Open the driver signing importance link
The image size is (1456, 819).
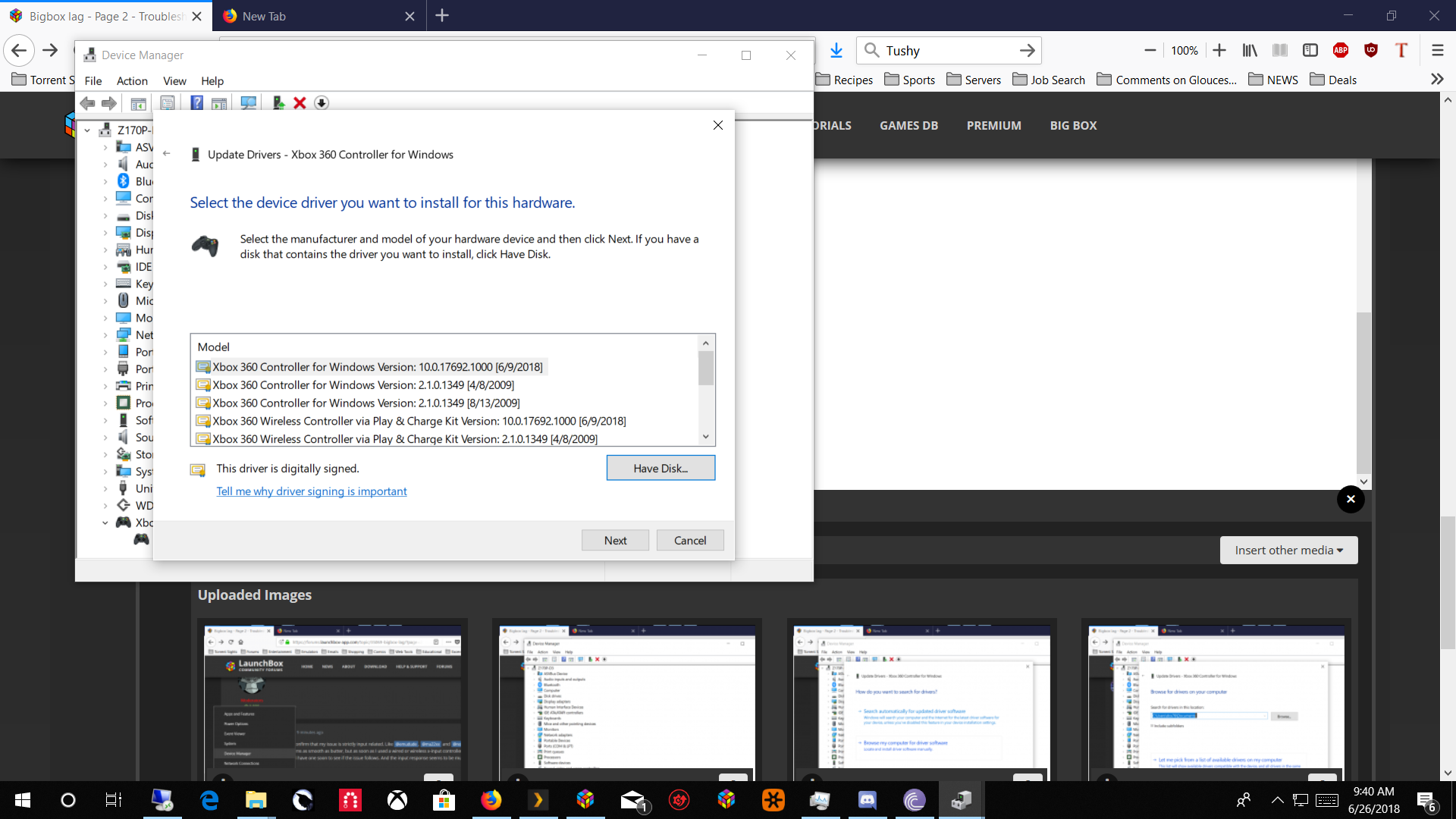[312, 491]
